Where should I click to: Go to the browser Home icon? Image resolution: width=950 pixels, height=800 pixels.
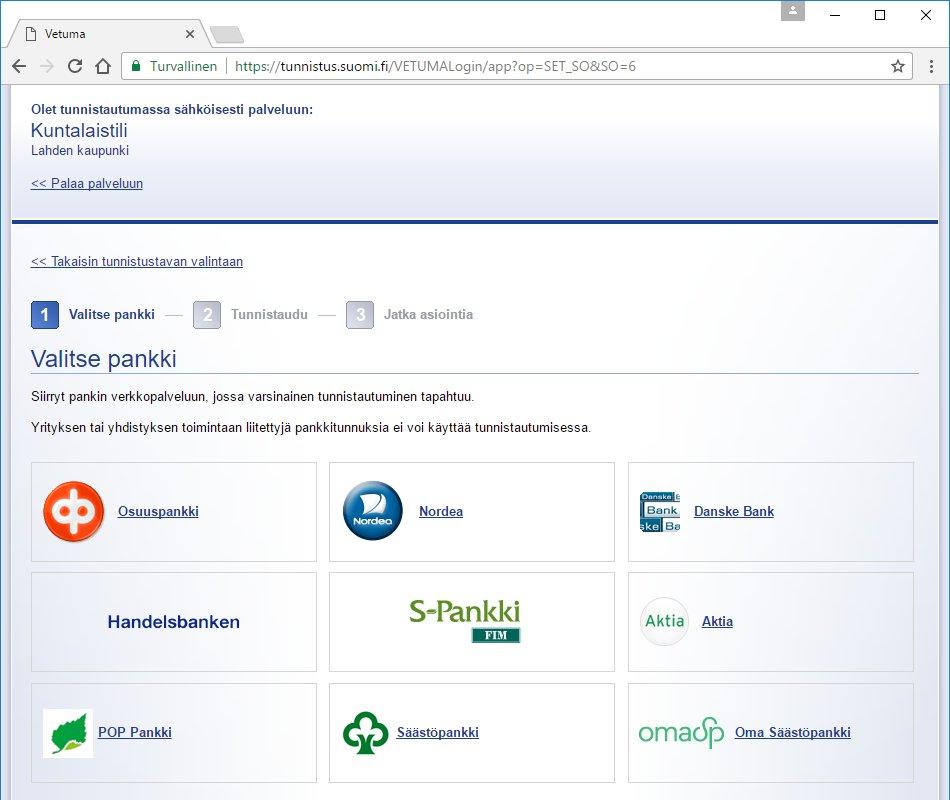coord(103,66)
